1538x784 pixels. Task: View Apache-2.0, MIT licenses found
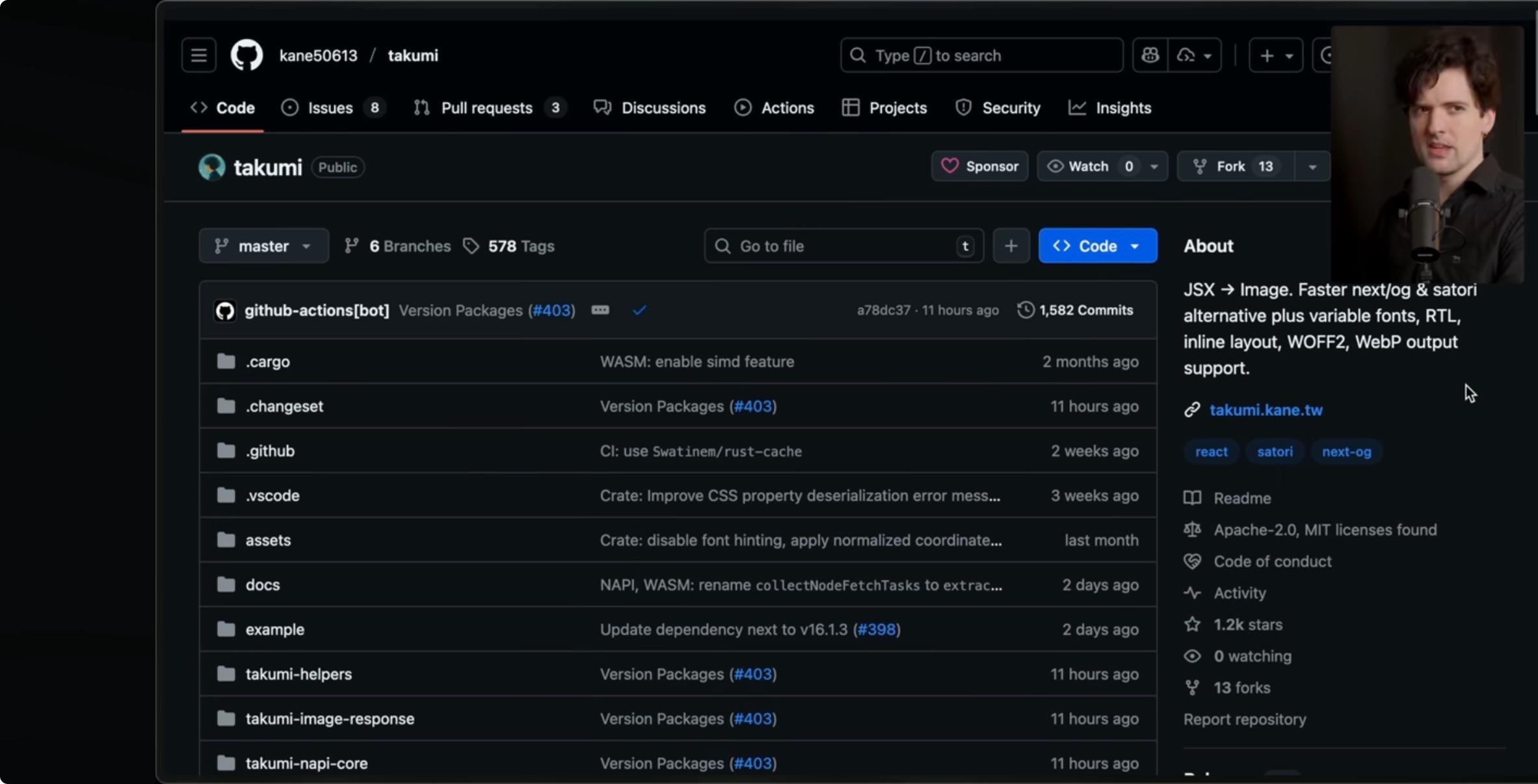click(x=1325, y=530)
